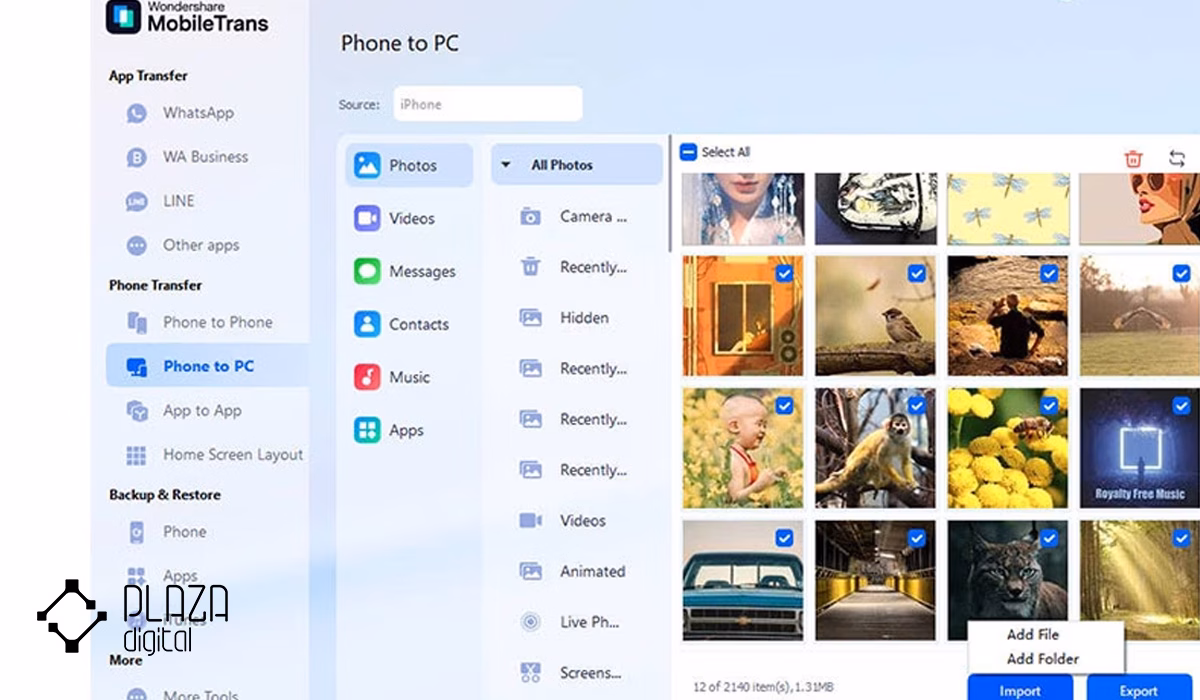Open the Live Photos album icon
The image size is (1200, 700).
tap(530, 622)
